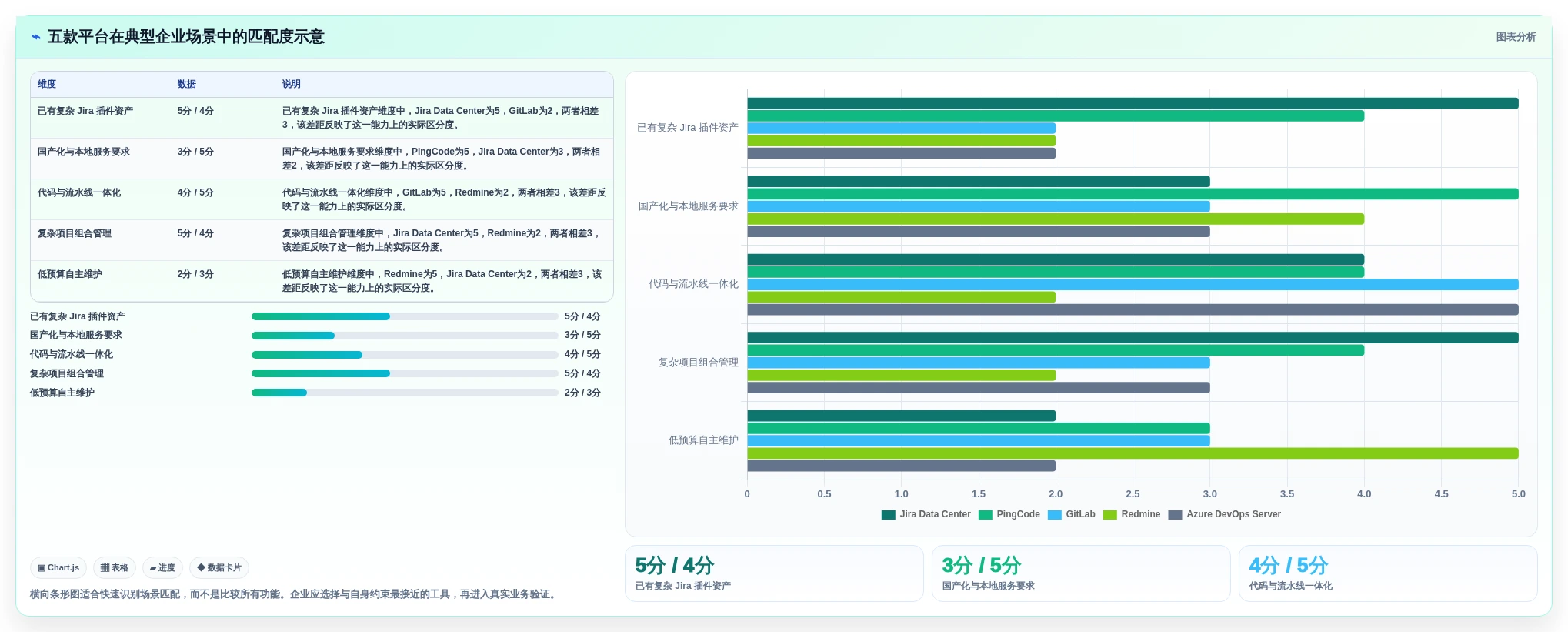The height and width of the screenshot is (632, 1568).
Task: Click 已有复杂 Jira 插件资产 in the table
Action: [x=85, y=111]
